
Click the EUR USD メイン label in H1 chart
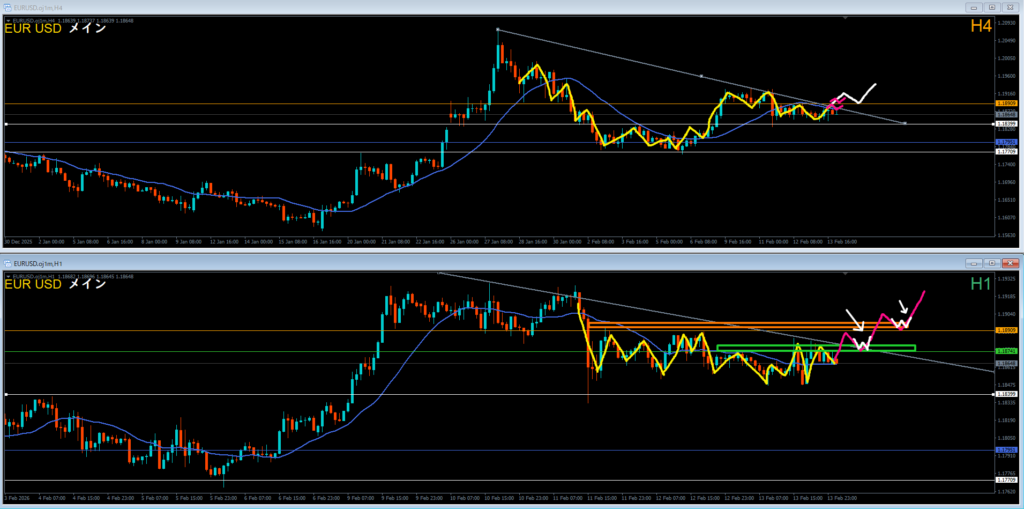click(56, 284)
